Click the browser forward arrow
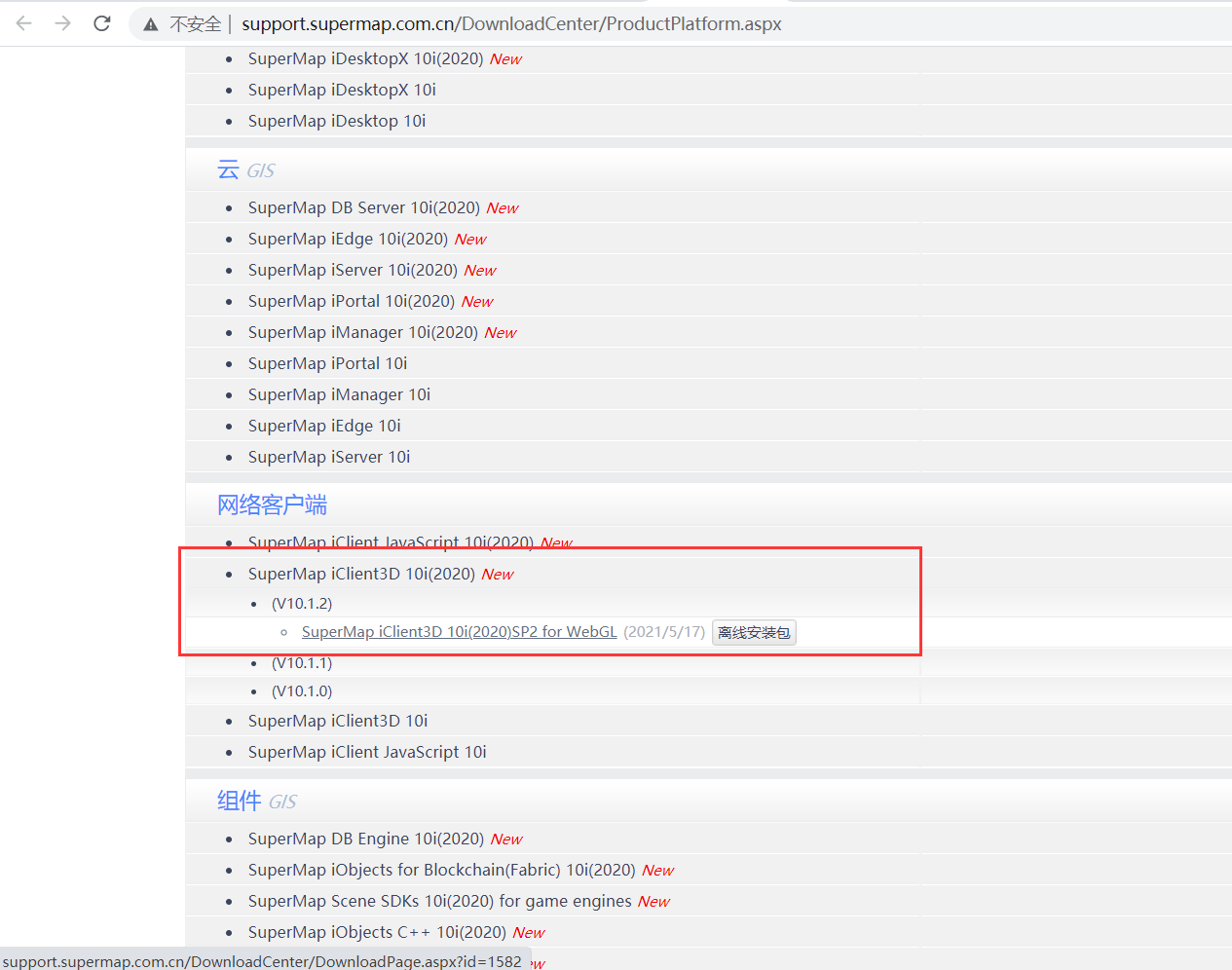 click(63, 23)
